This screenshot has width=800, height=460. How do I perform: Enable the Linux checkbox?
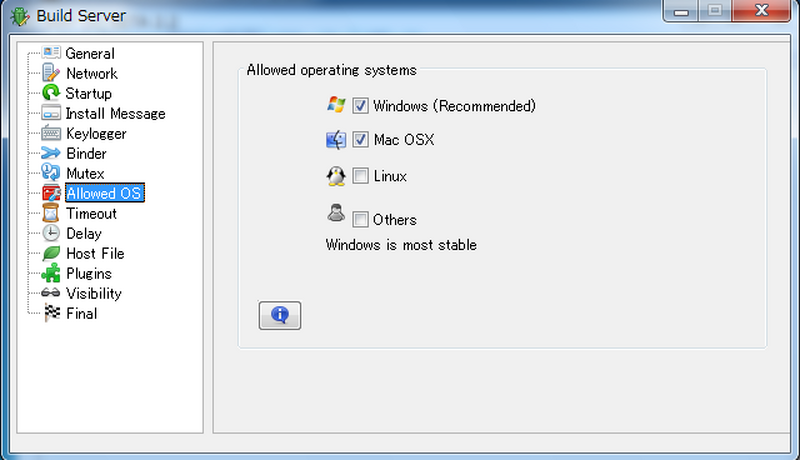361,177
